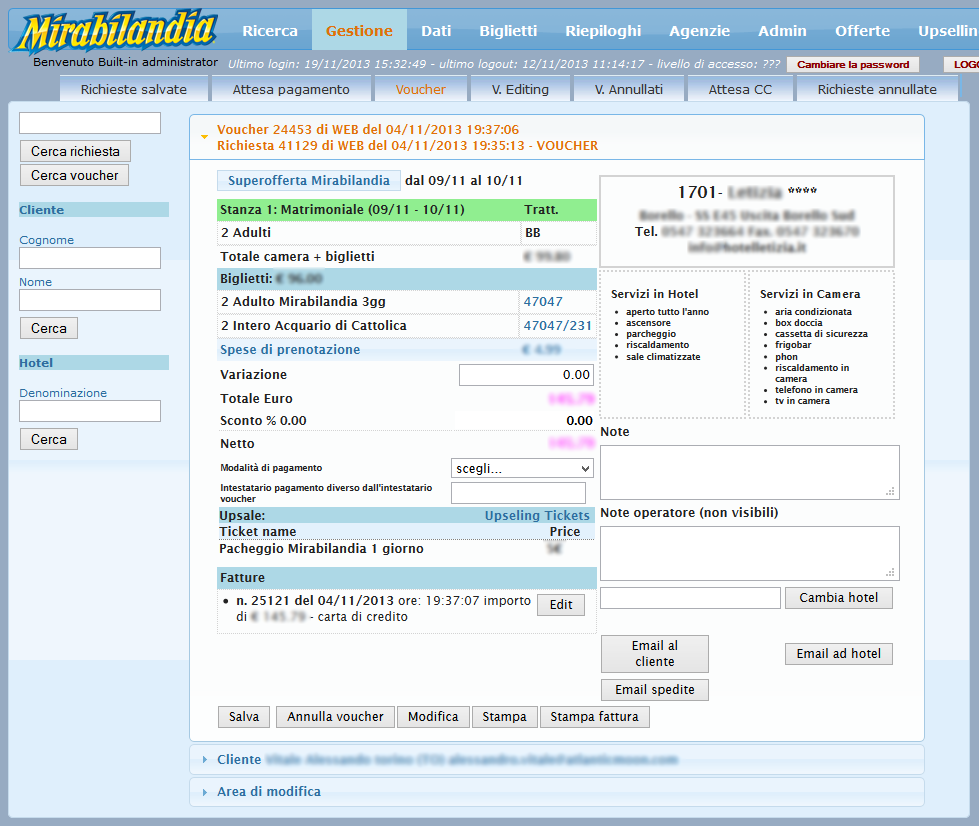Switch to the Attesa CC tab

pos(740,89)
